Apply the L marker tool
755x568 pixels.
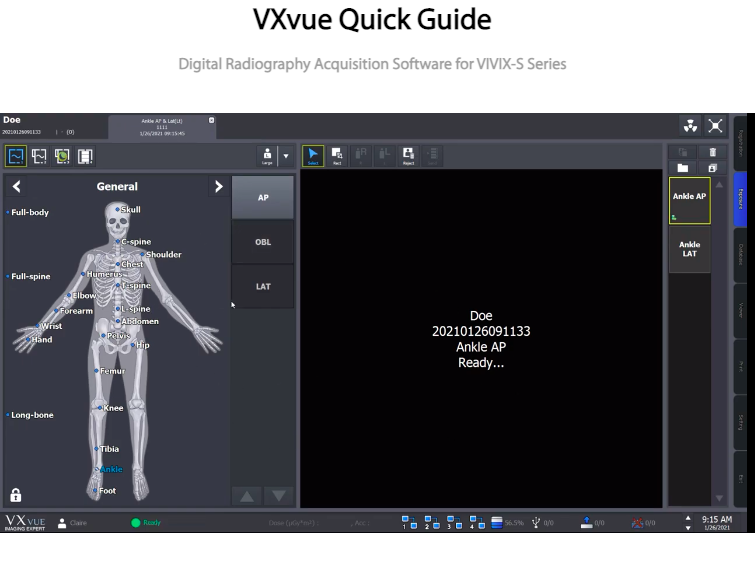click(x=384, y=156)
